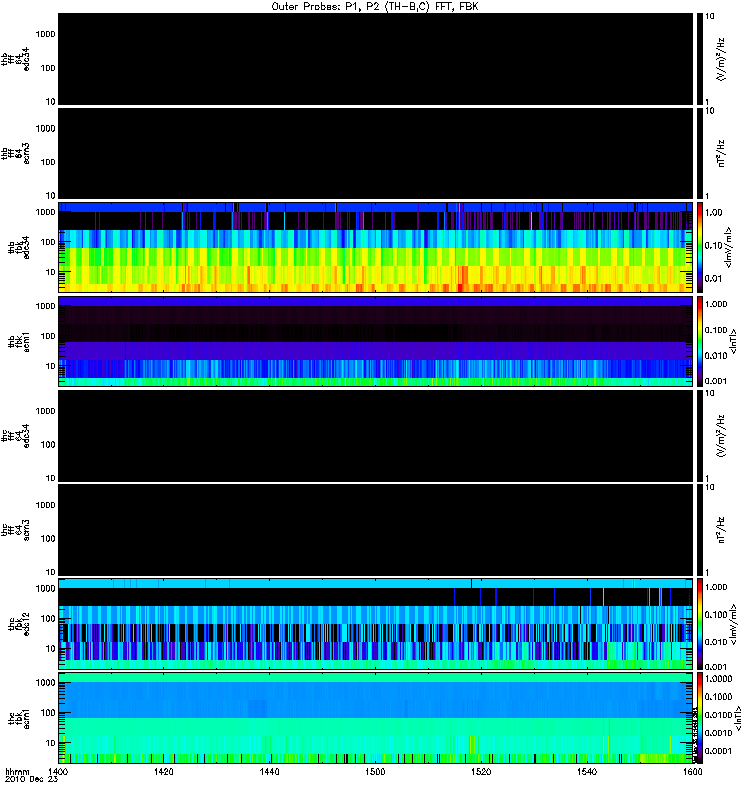This screenshot has height=800, width=750.
Task: Click the 100 y-axis tick of thc fff edc34
Action: tap(48, 445)
